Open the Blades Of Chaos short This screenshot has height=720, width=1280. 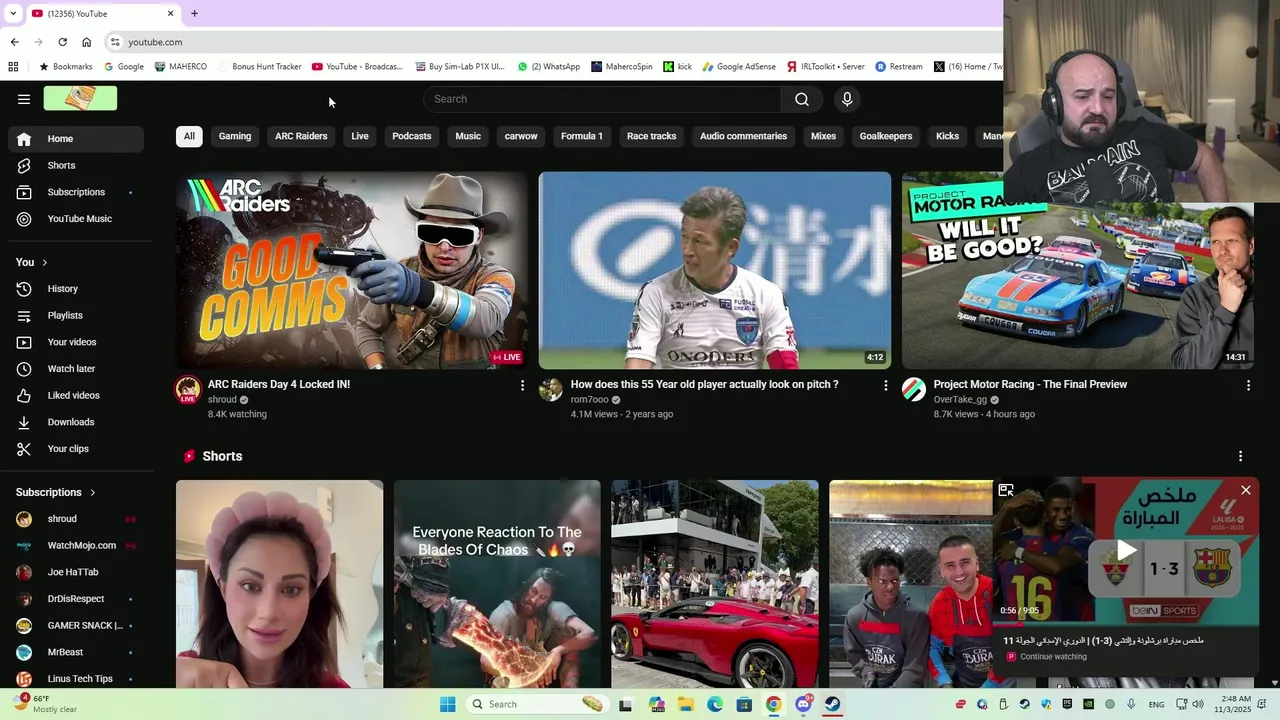pos(497,584)
